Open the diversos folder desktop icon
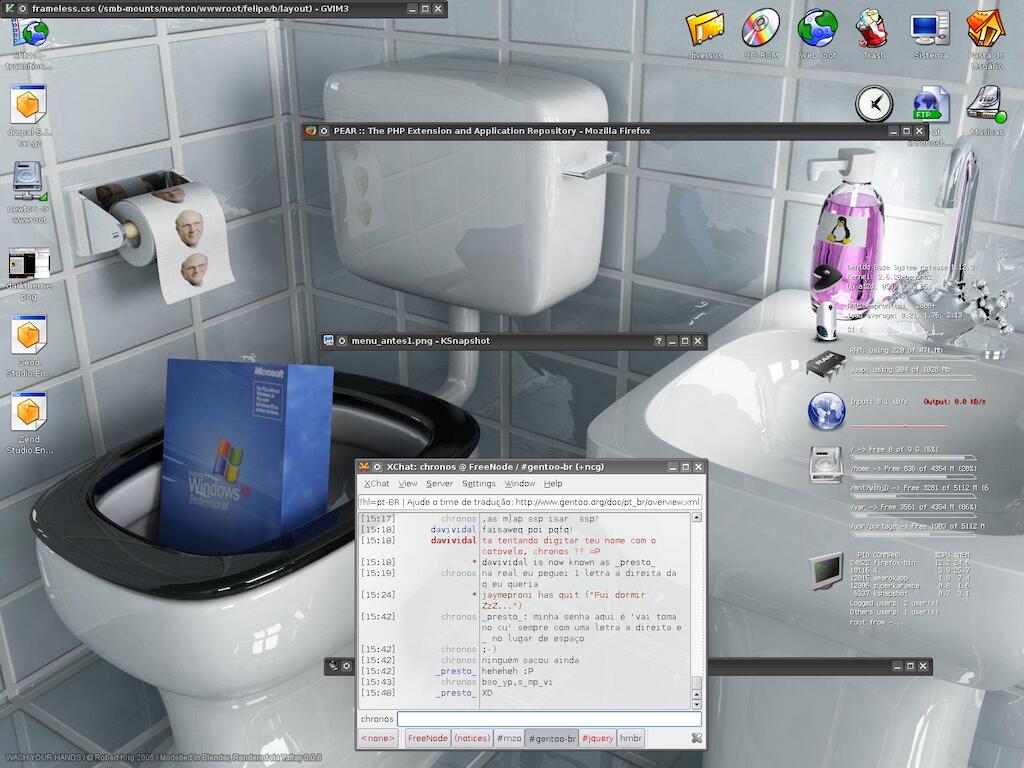Image resolution: width=1024 pixels, height=768 pixels. pos(705,28)
